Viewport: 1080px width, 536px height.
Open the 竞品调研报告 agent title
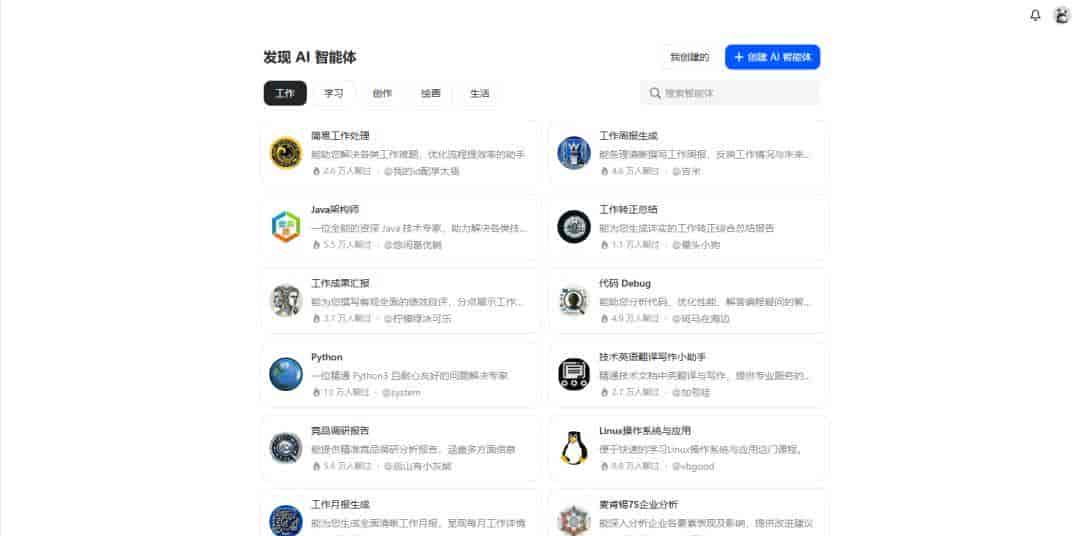click(340, 430)
